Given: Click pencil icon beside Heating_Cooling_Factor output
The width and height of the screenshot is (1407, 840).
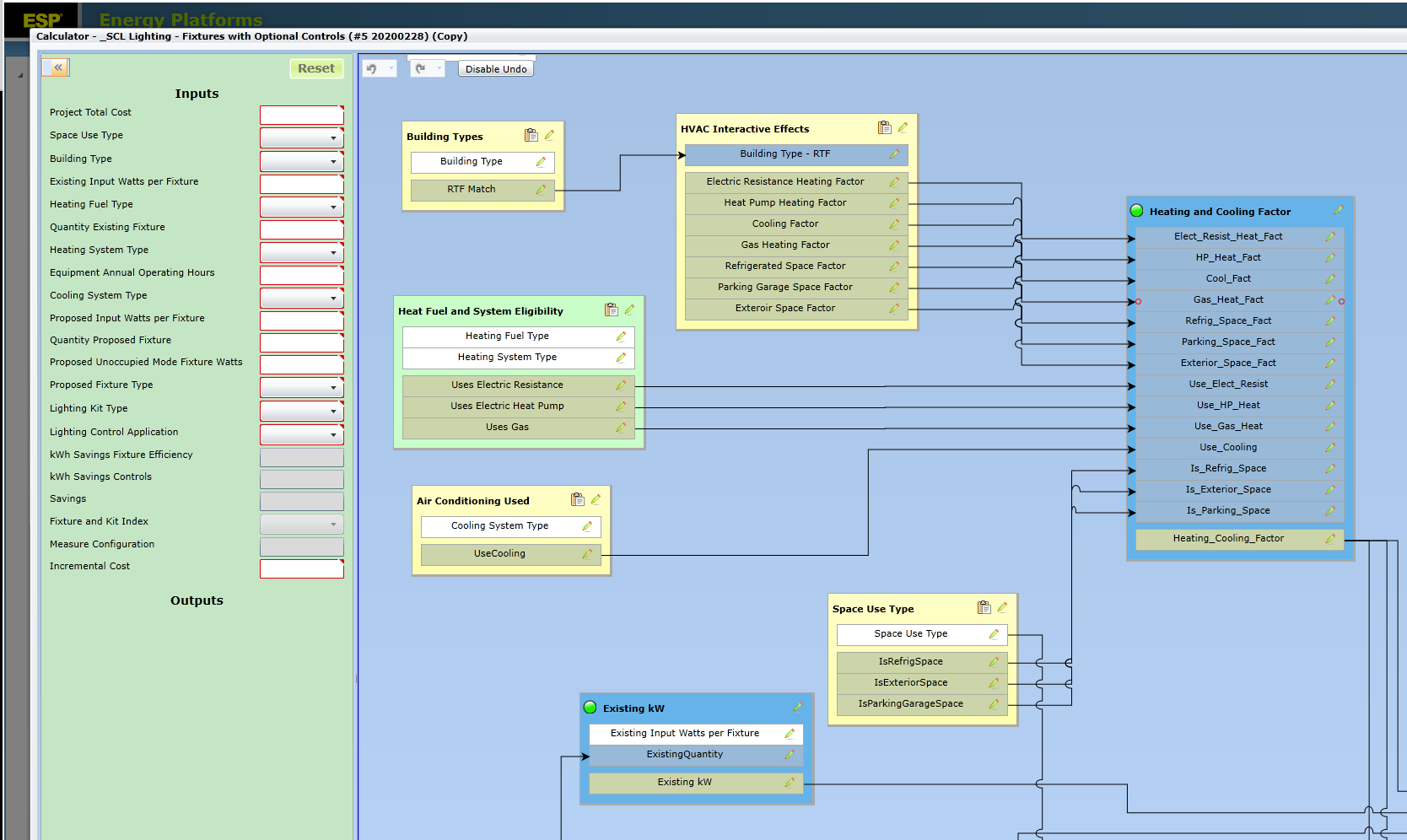Looking at the screenshot, I should pyautogui.click(x=1329, y=539).
